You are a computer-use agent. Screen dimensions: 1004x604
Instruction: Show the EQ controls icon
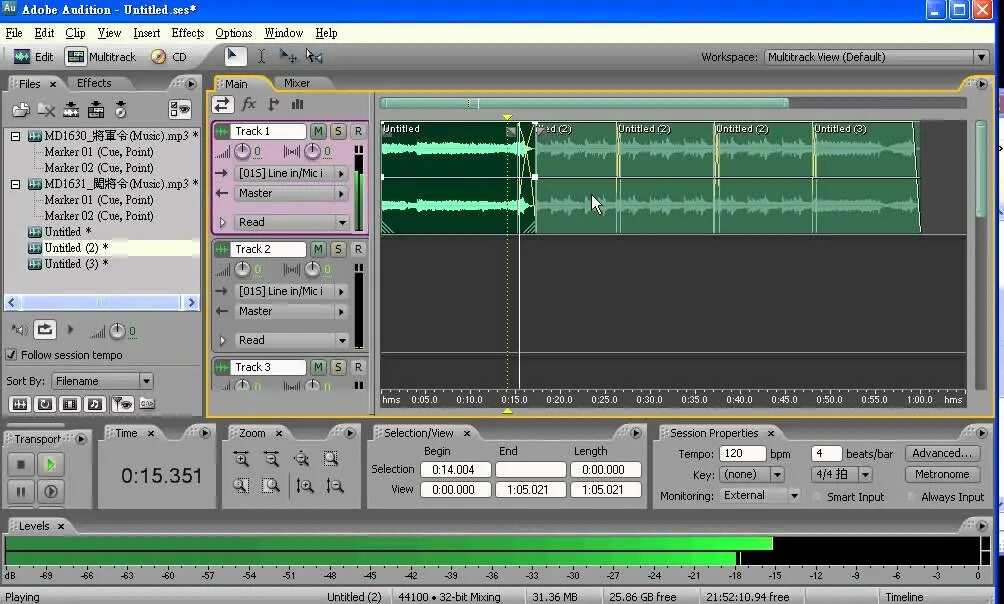pyautogui.click(x=297, y=104)
